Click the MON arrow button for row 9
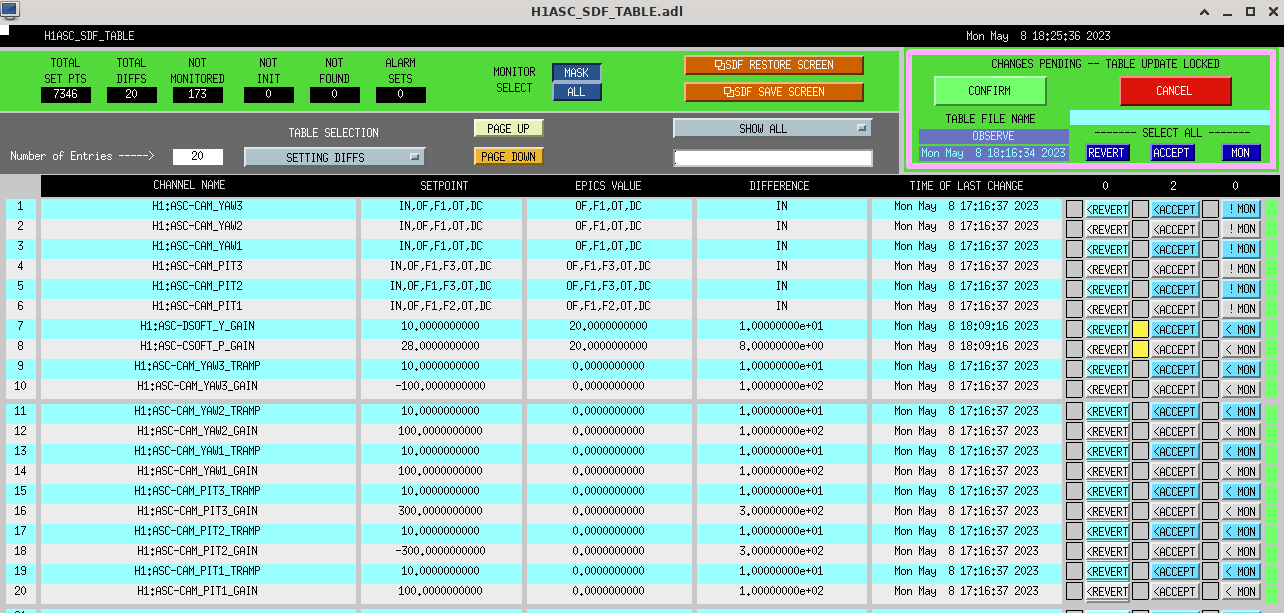Screen dimensions: 1284x613 pos(1241,369)
